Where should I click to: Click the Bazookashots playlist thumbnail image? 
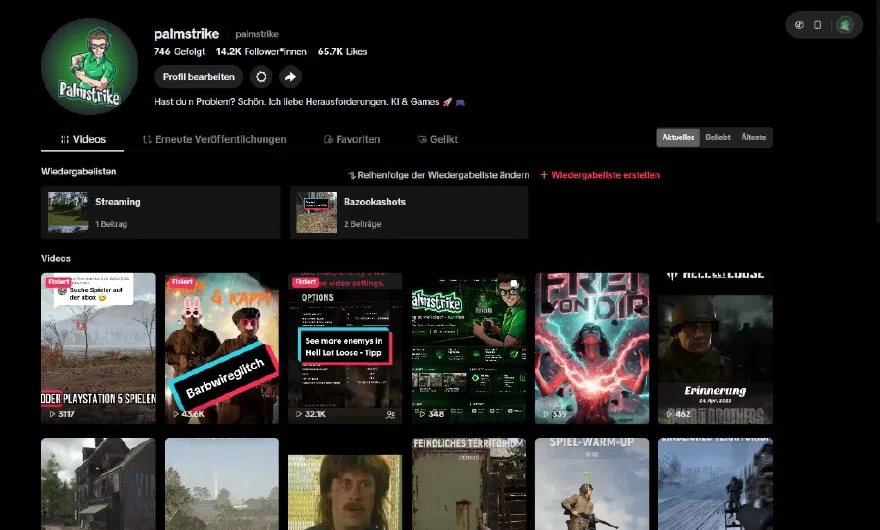click(x=317, y=212)
